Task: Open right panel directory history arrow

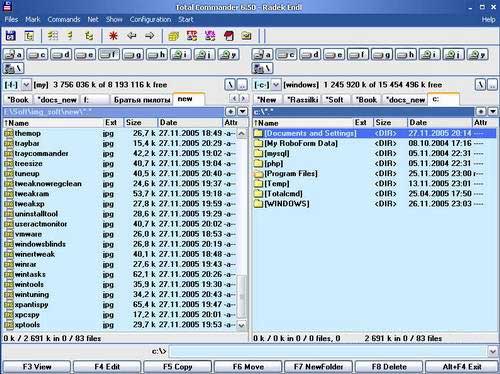Action: click(493, 112)
